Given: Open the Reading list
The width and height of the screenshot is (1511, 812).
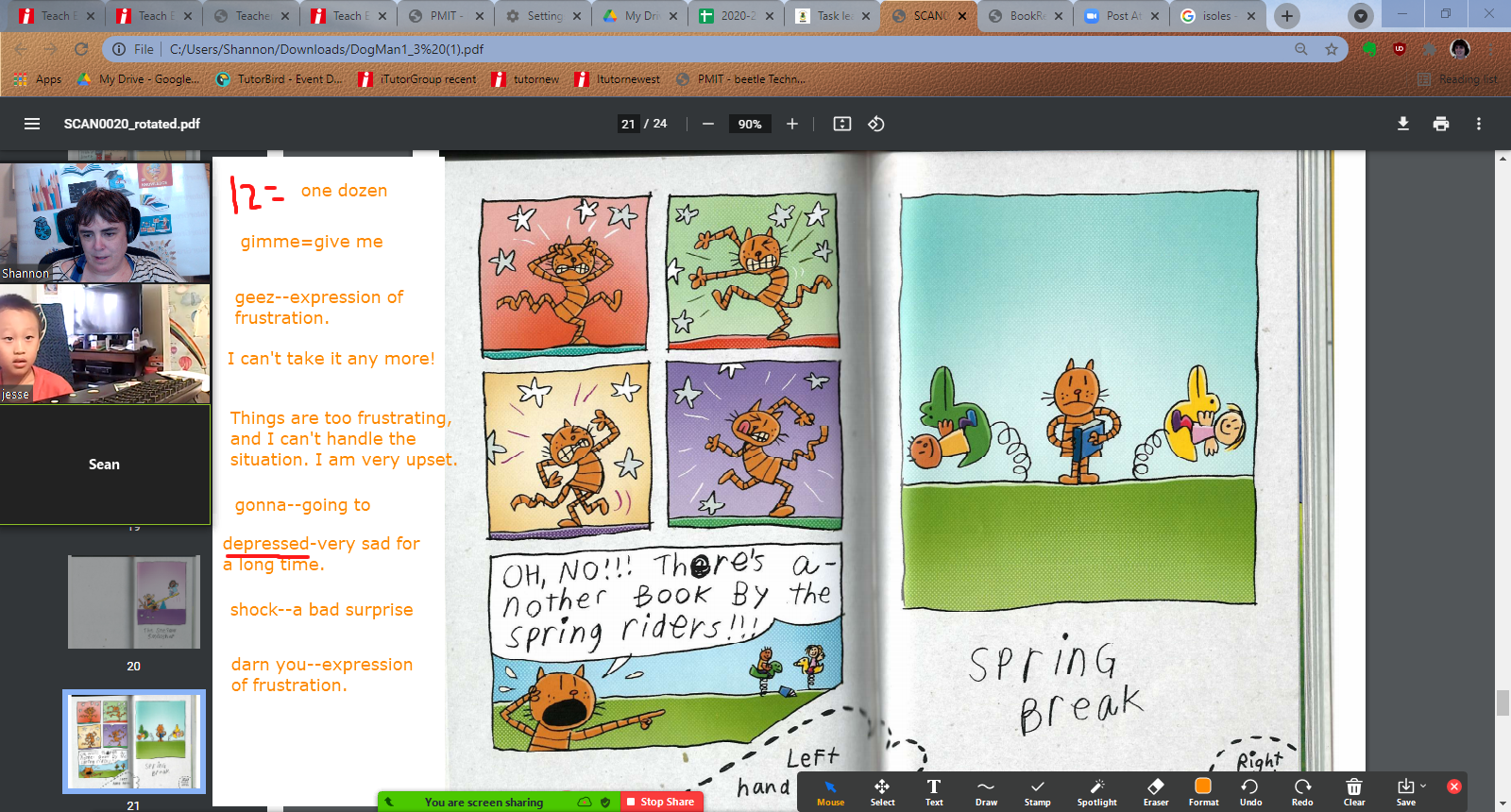Looking at the screenshot, I should [x=1457, y=79].
